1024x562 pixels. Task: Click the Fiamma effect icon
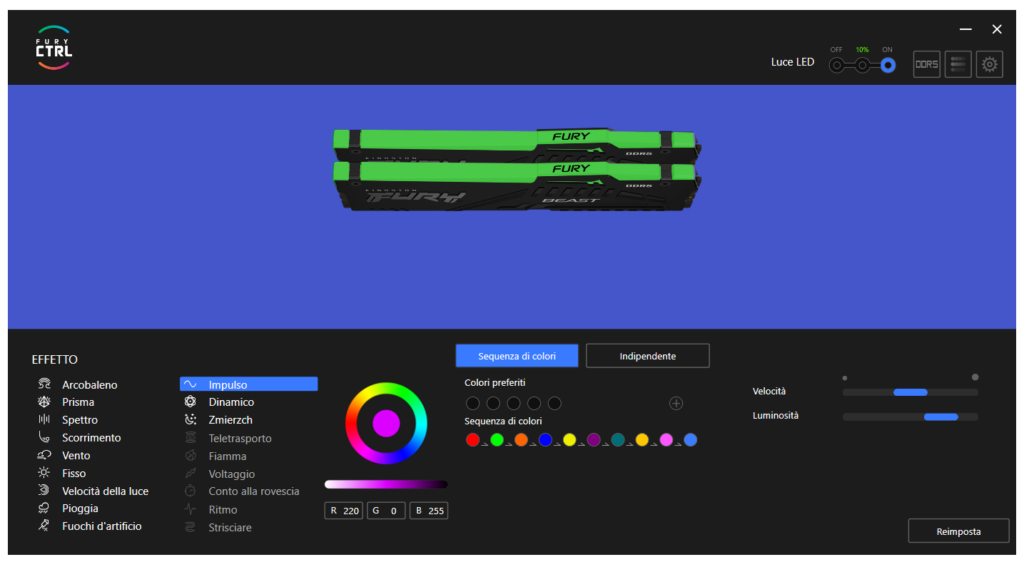(x=190, y=456)
